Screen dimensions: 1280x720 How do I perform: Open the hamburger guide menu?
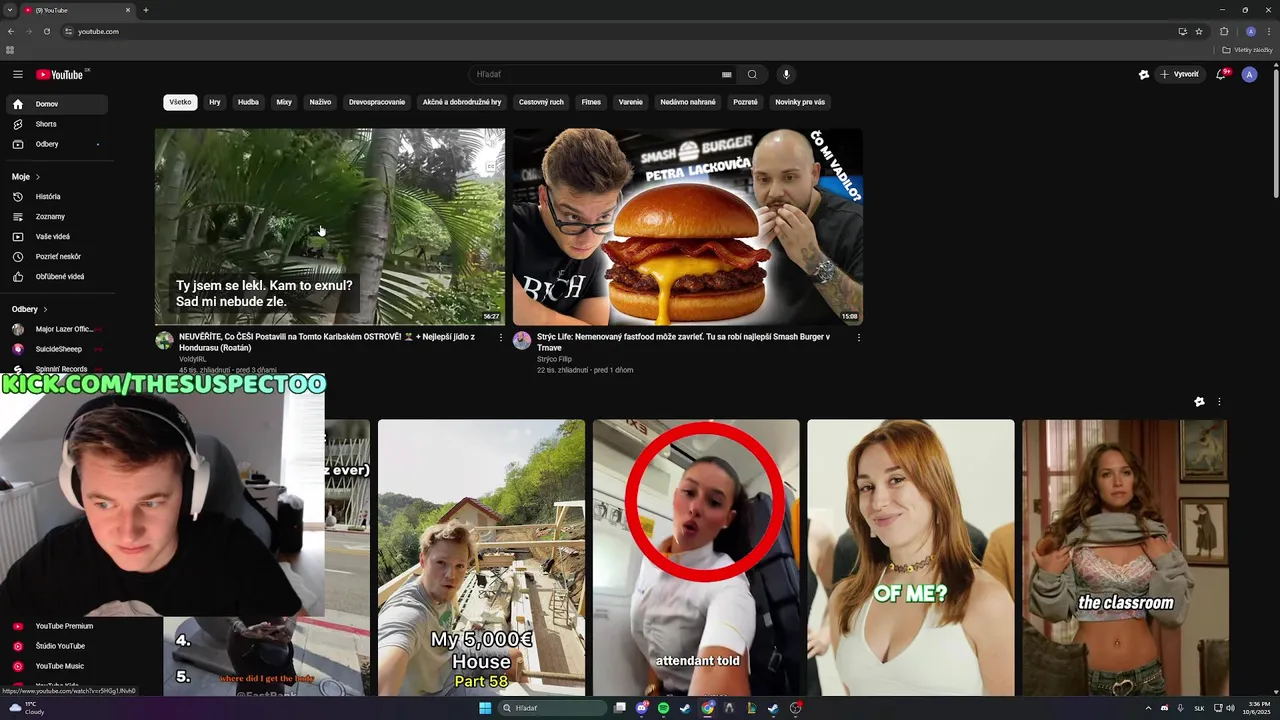(17, 74)
